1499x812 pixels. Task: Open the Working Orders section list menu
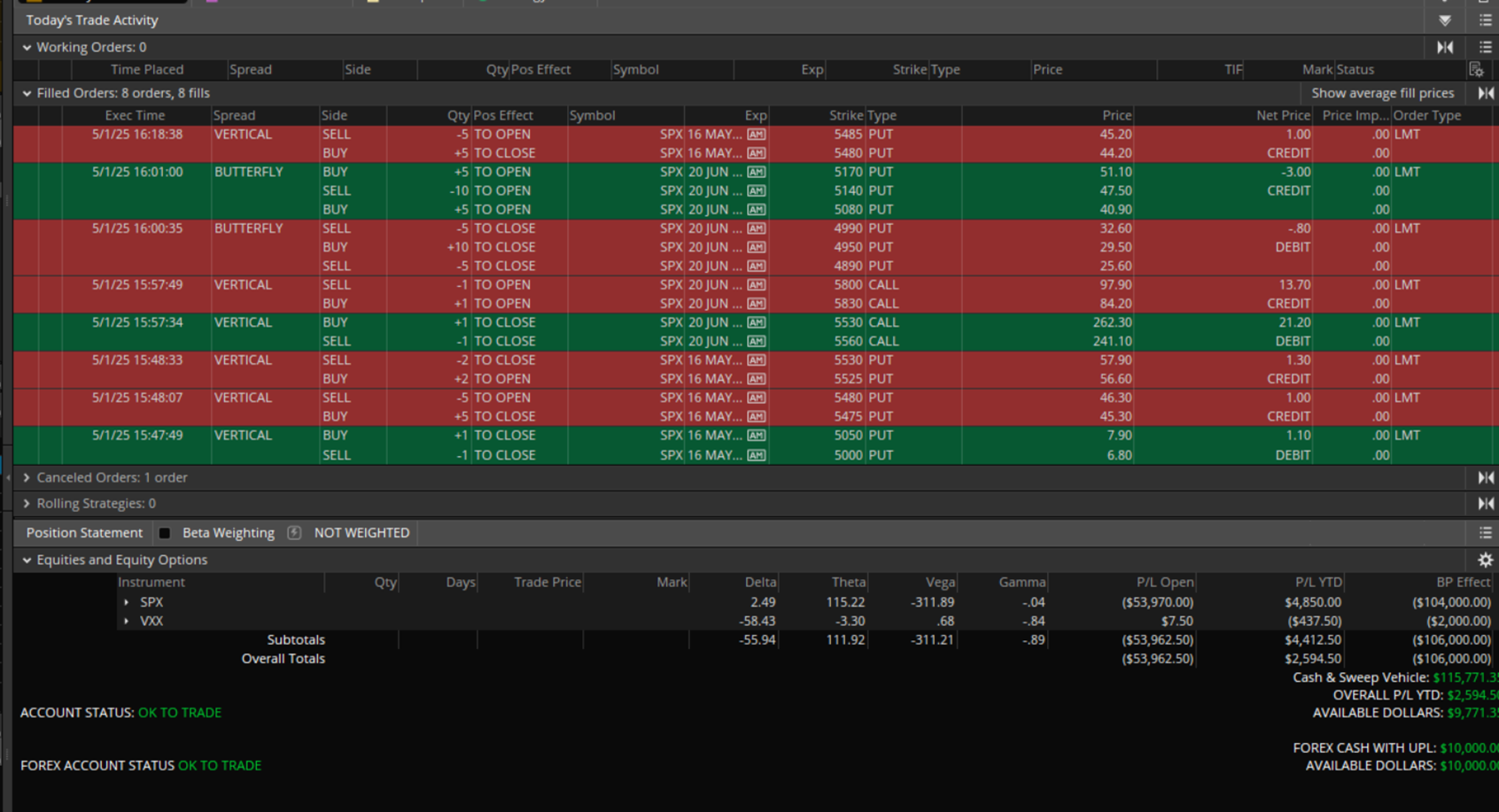click(x=1485, y=48)
